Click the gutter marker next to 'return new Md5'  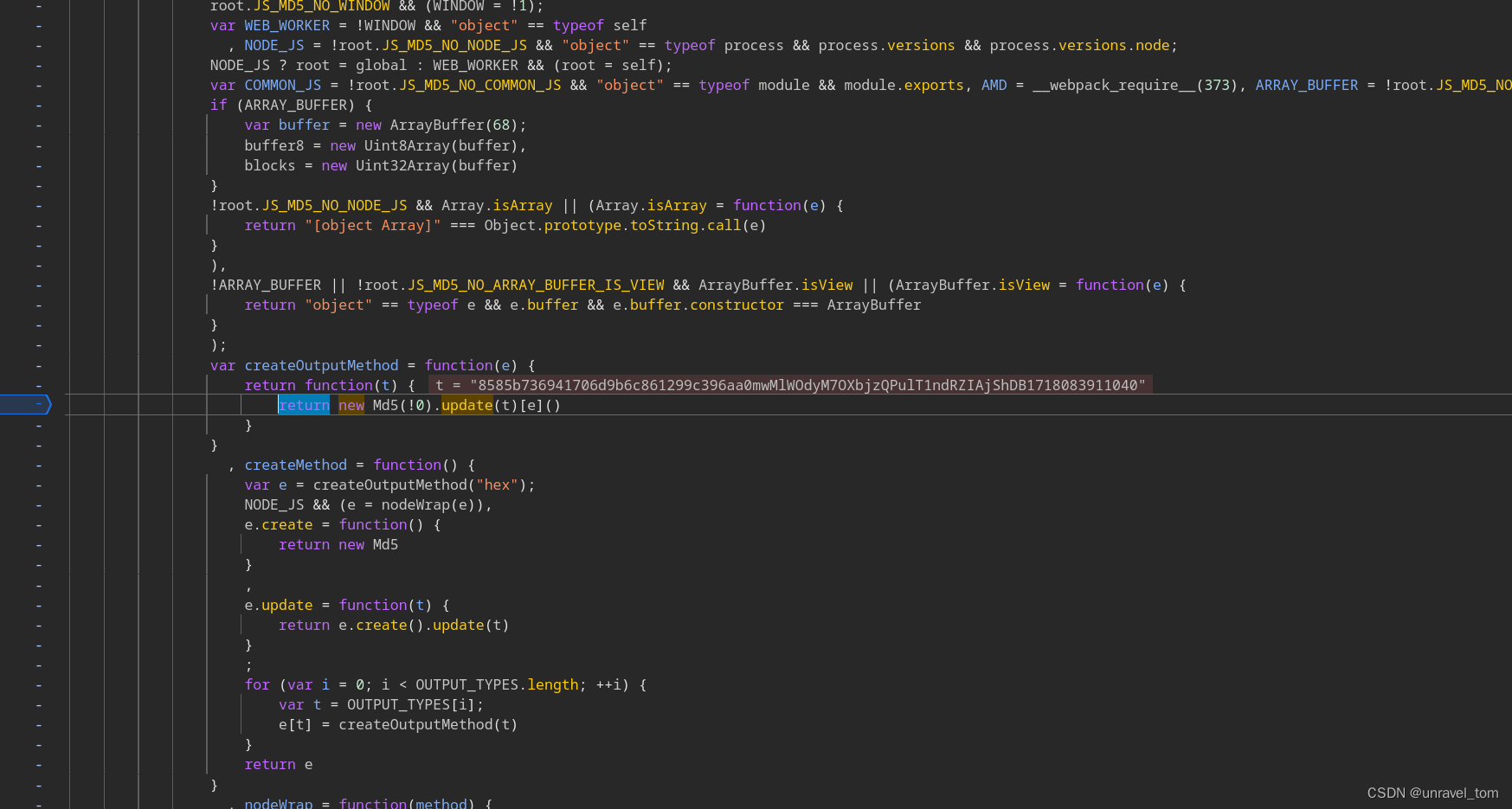[x=39, y=545]
